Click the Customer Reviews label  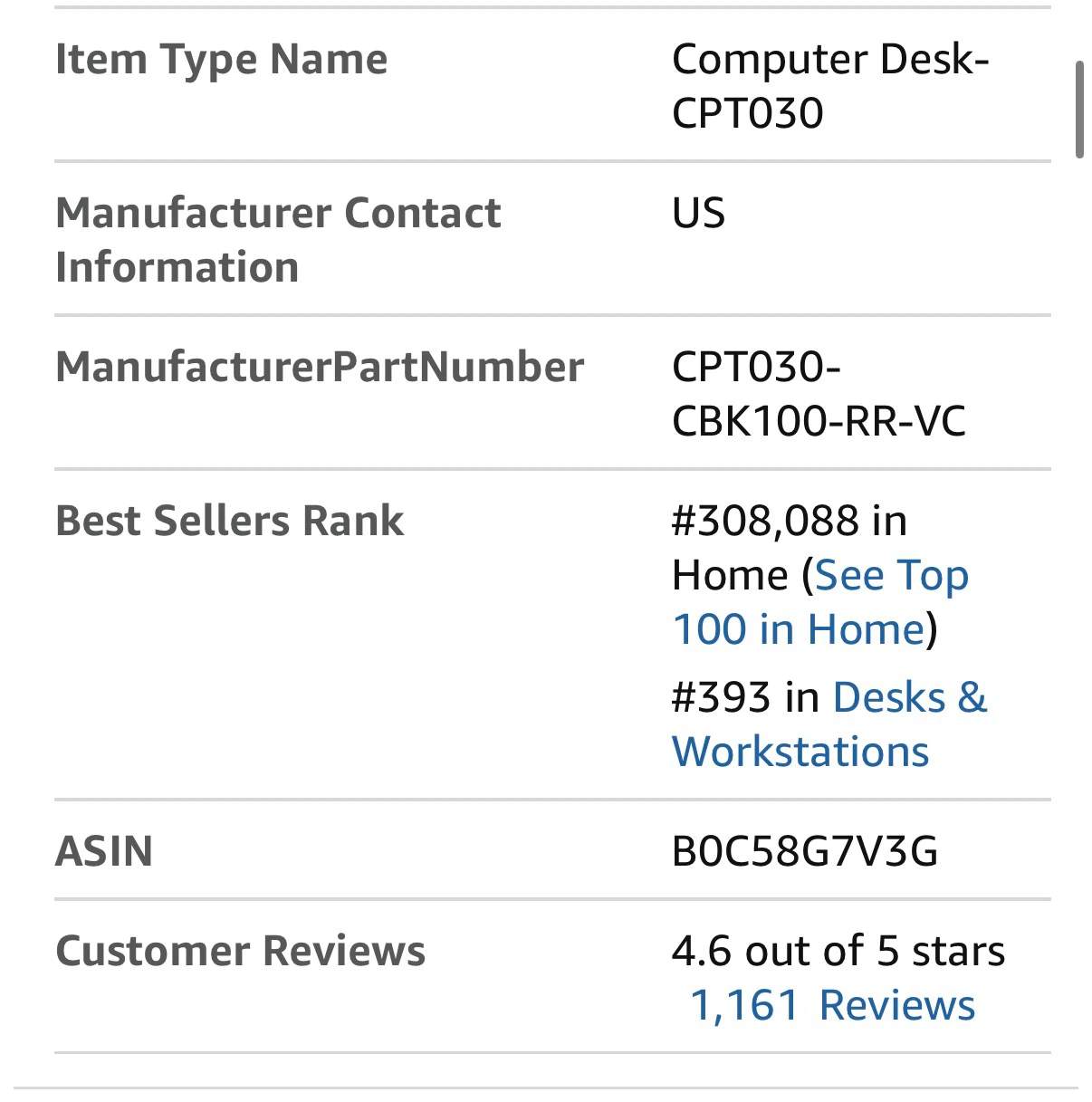(241, 951)
